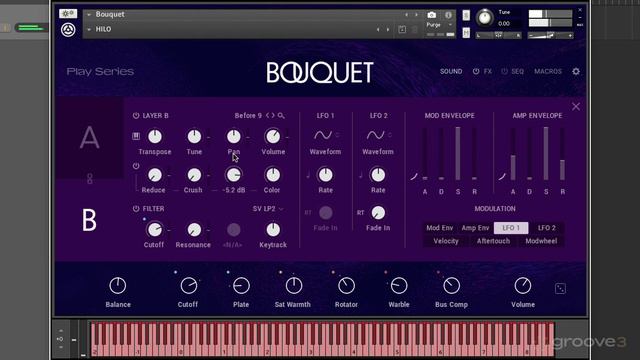Screen dimensions: 640x360
Task: Click the save preset icon next to HILO
Action: pos(402,29)
